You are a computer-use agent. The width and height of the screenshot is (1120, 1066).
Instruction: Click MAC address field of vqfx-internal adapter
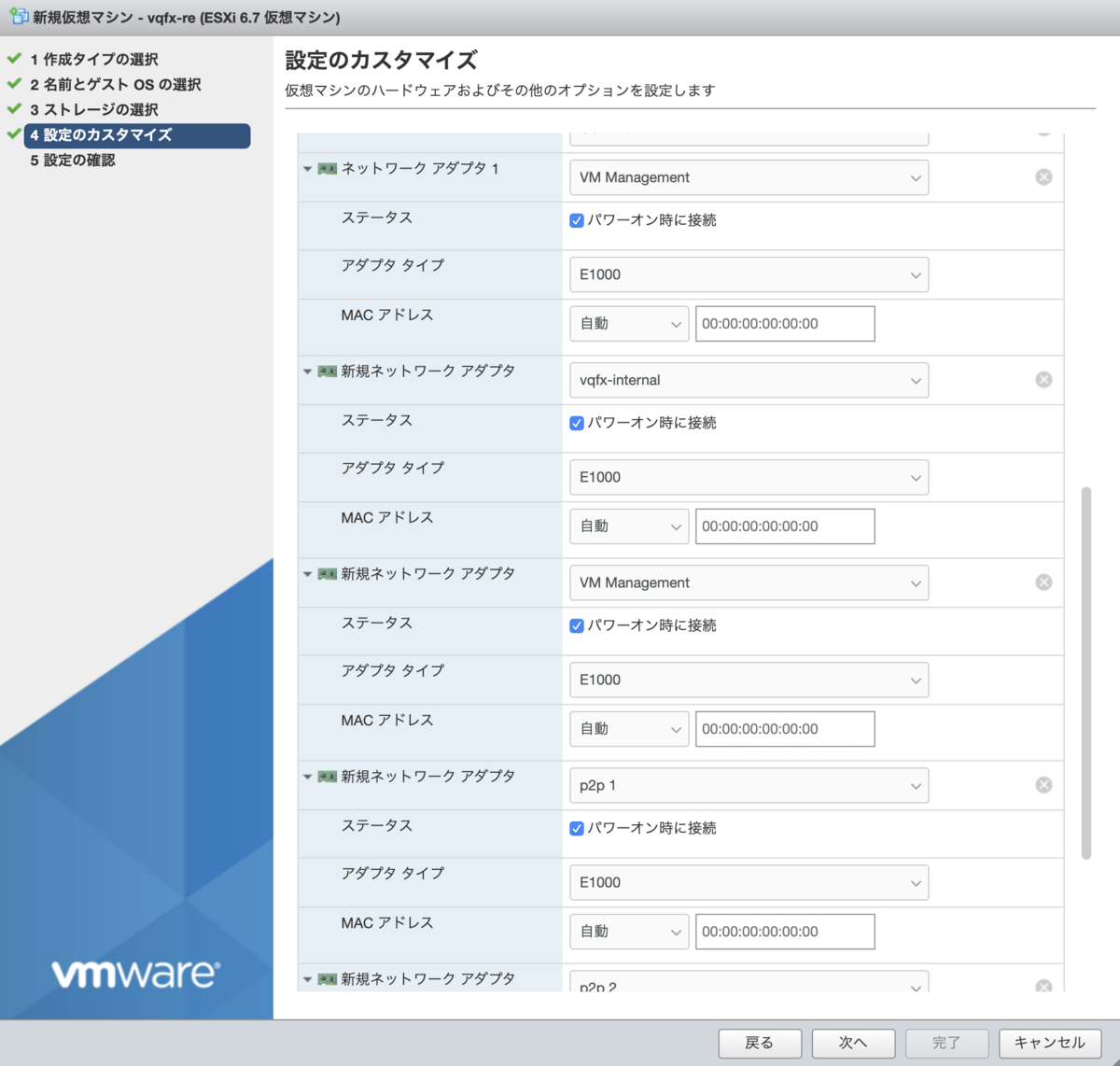785,526
